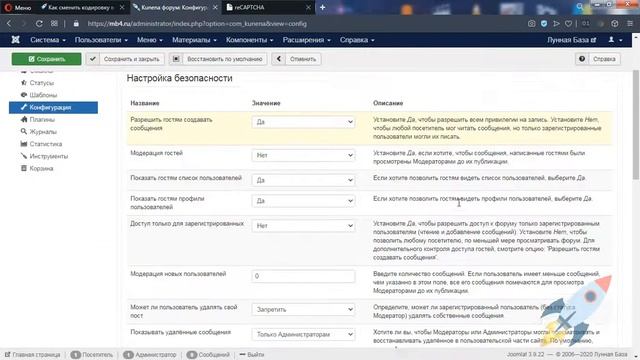Open the Пользователи menu

101,40
